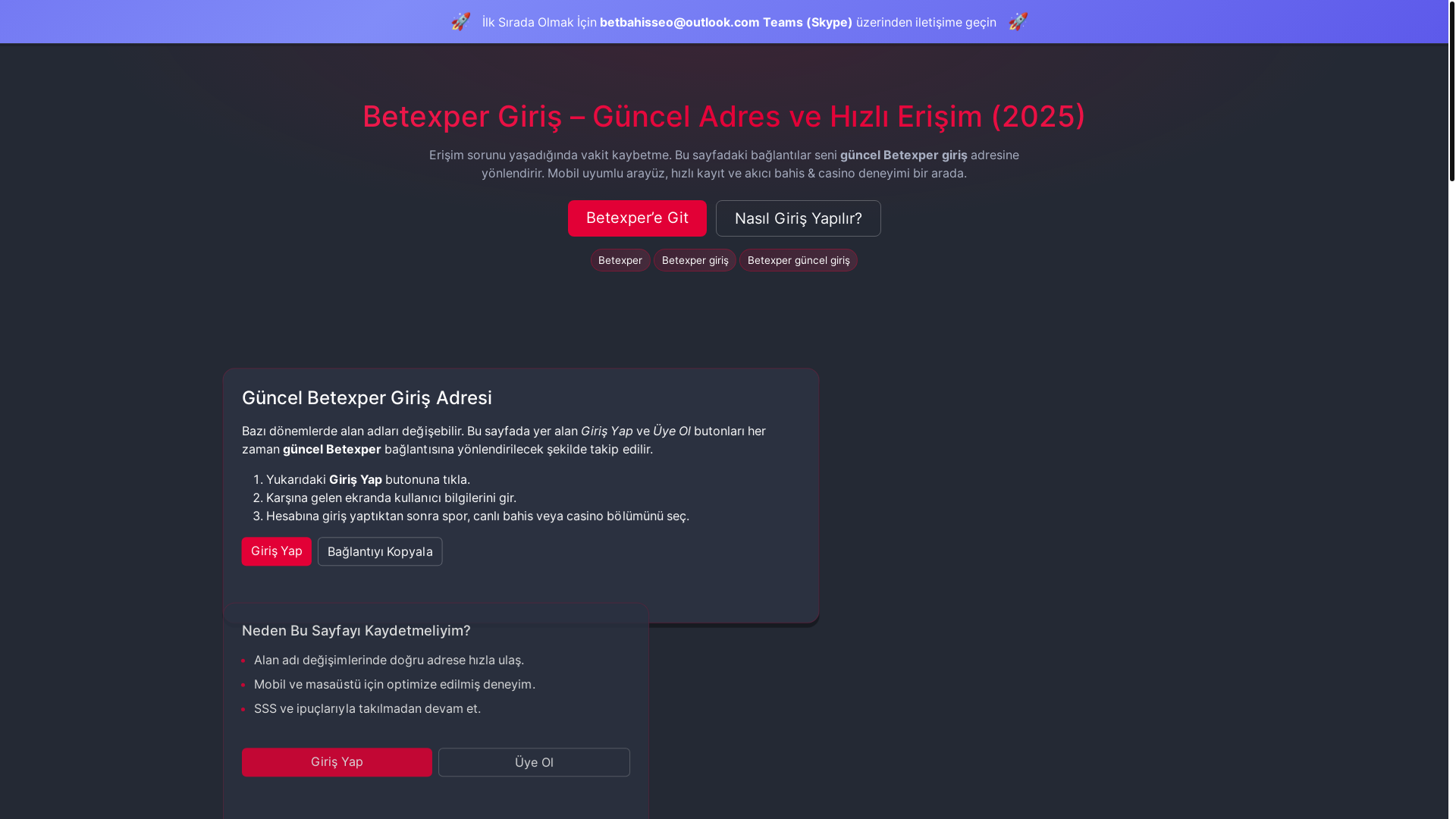Click the Neden Bu Sayfayı Kaydetmeliyim? heading
Screen dimensions: 1456x819
pos(356,631)
